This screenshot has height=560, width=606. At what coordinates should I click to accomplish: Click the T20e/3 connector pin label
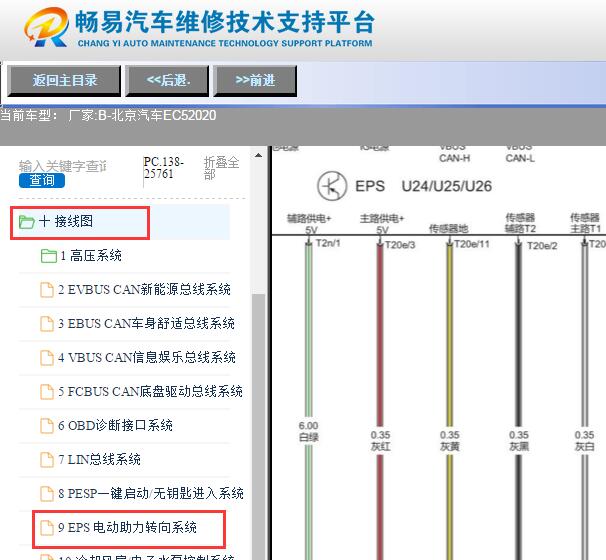click(x=400, y=245)
